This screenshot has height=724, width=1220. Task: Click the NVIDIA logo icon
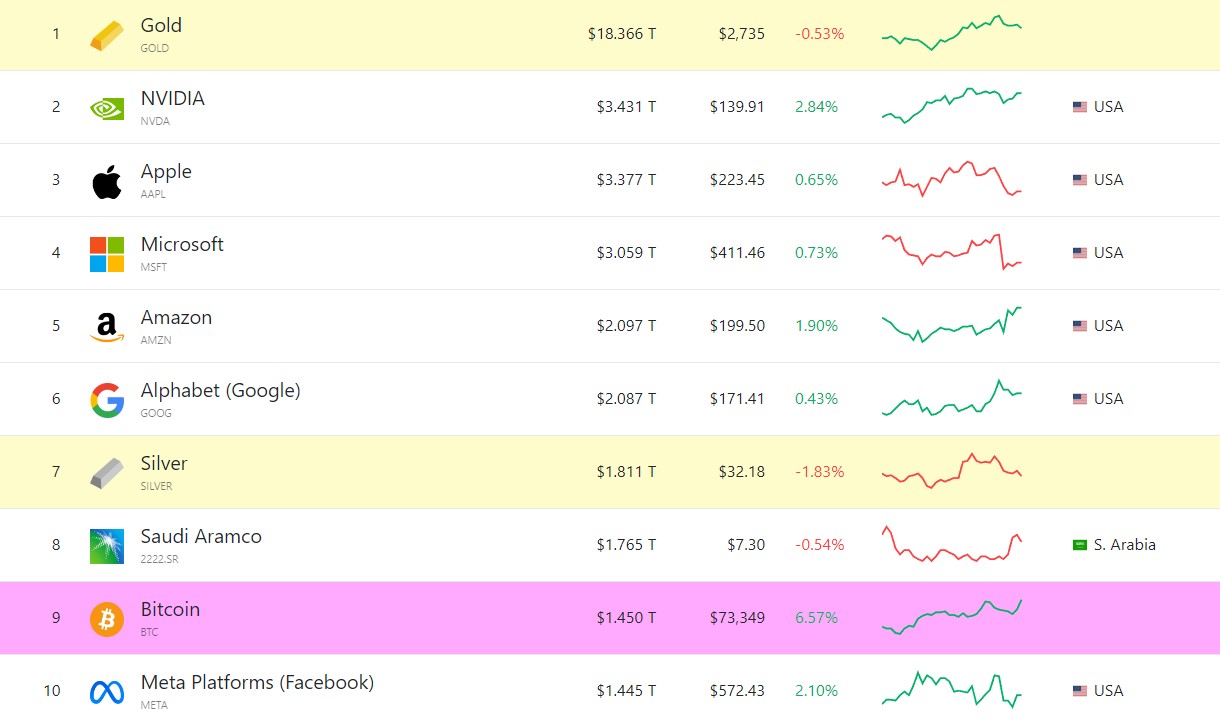[x=106, y=107]
